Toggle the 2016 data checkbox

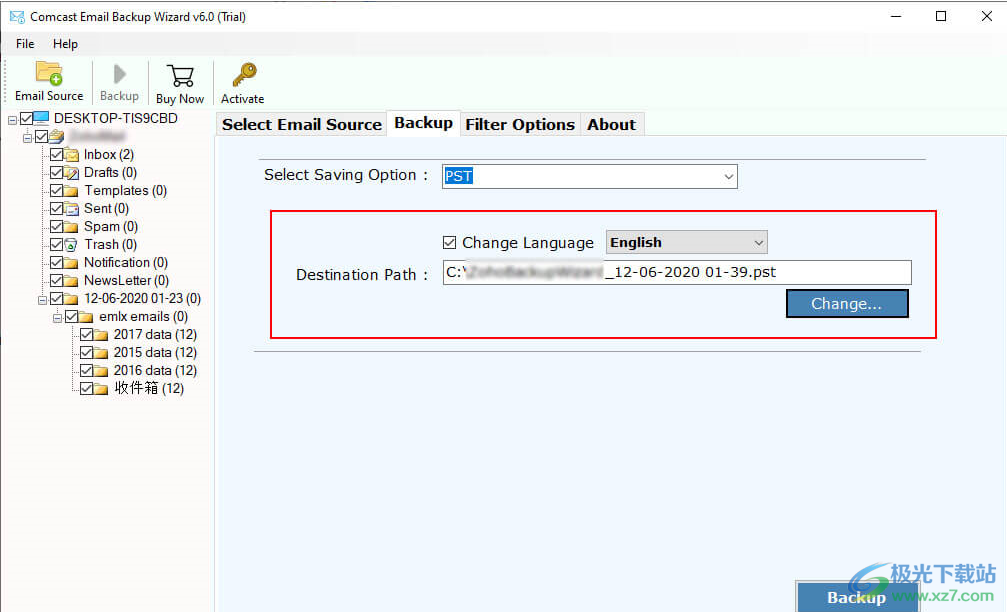click(87, 371)
